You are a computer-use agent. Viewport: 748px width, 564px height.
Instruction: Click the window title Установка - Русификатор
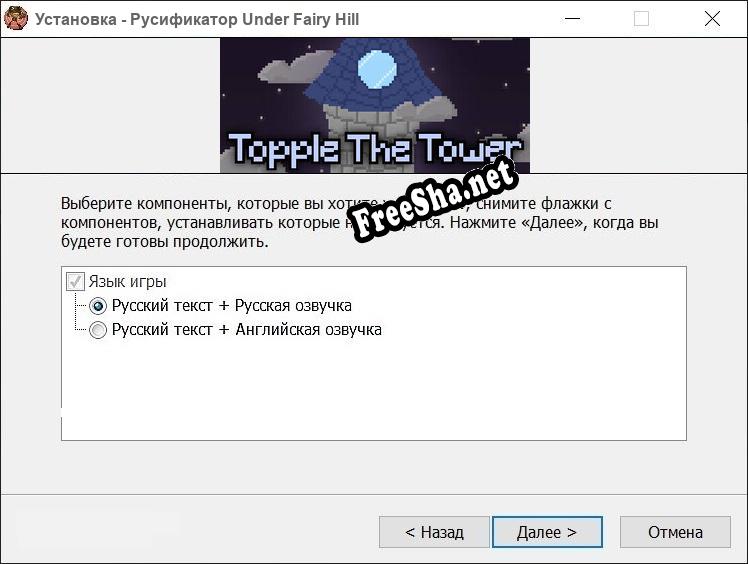(197, 19)
